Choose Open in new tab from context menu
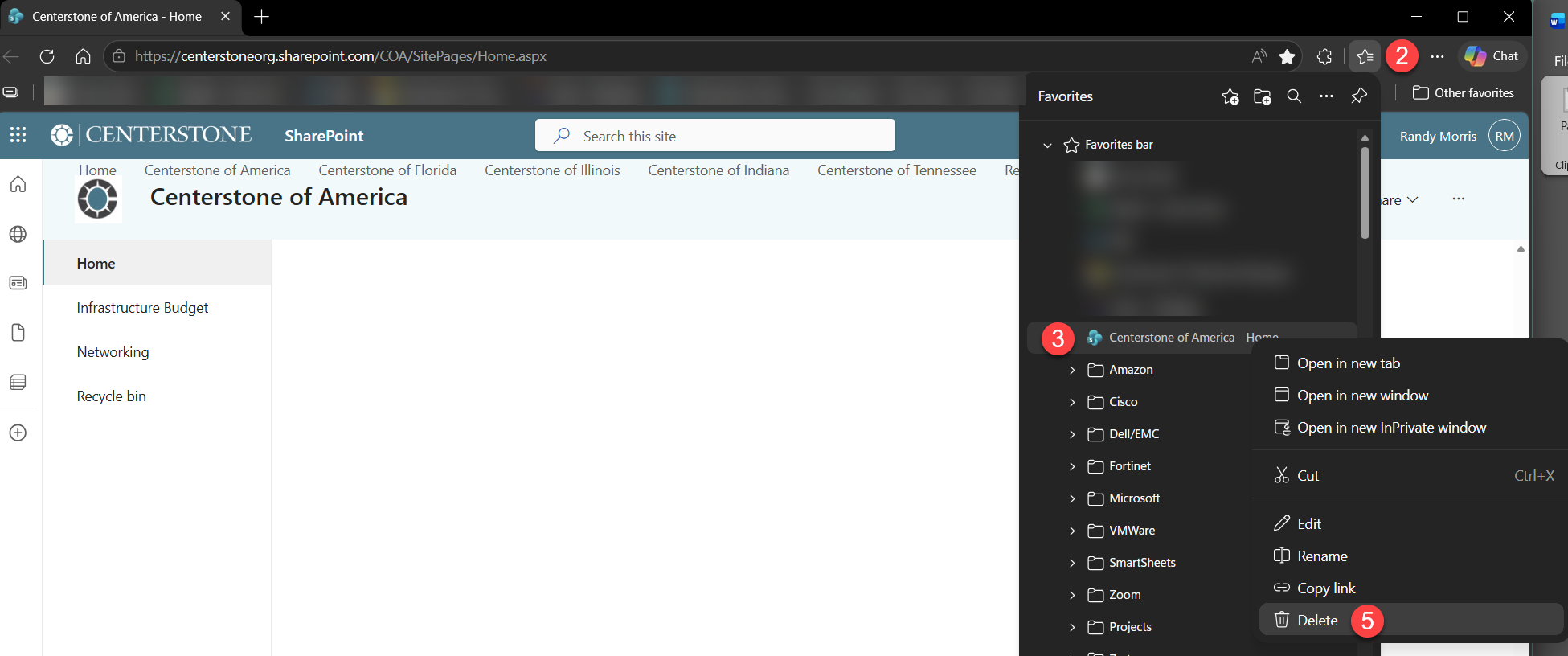Screen dimensions: 1568x656 pos(1411,363)
